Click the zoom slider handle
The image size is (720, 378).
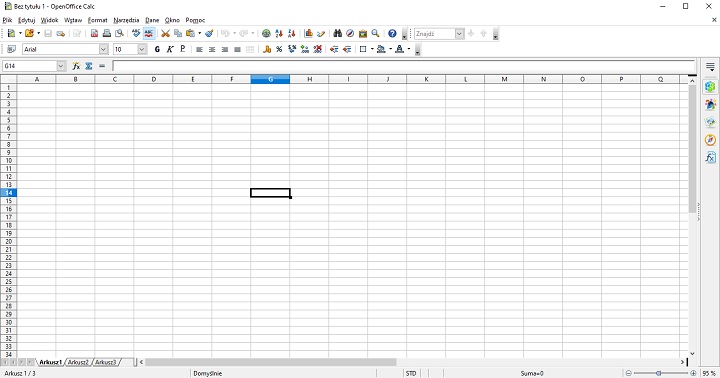click(x=658, y=373)
